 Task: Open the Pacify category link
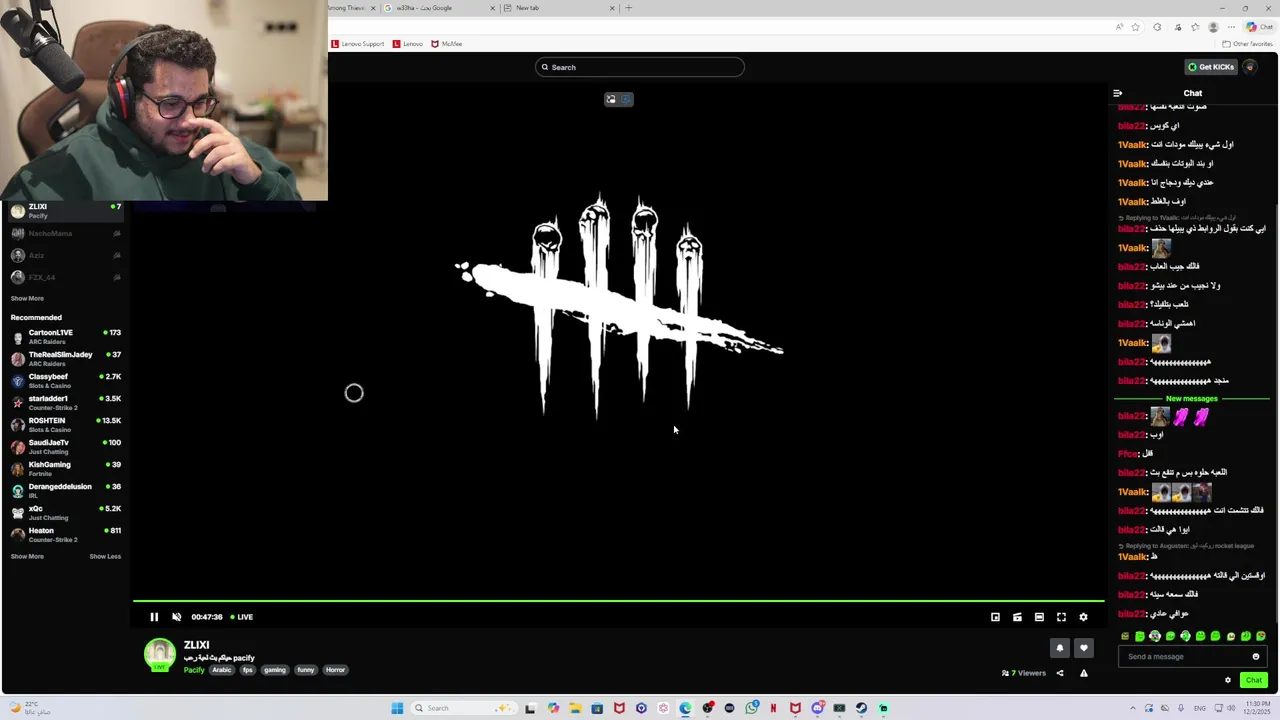click(194, 670)
